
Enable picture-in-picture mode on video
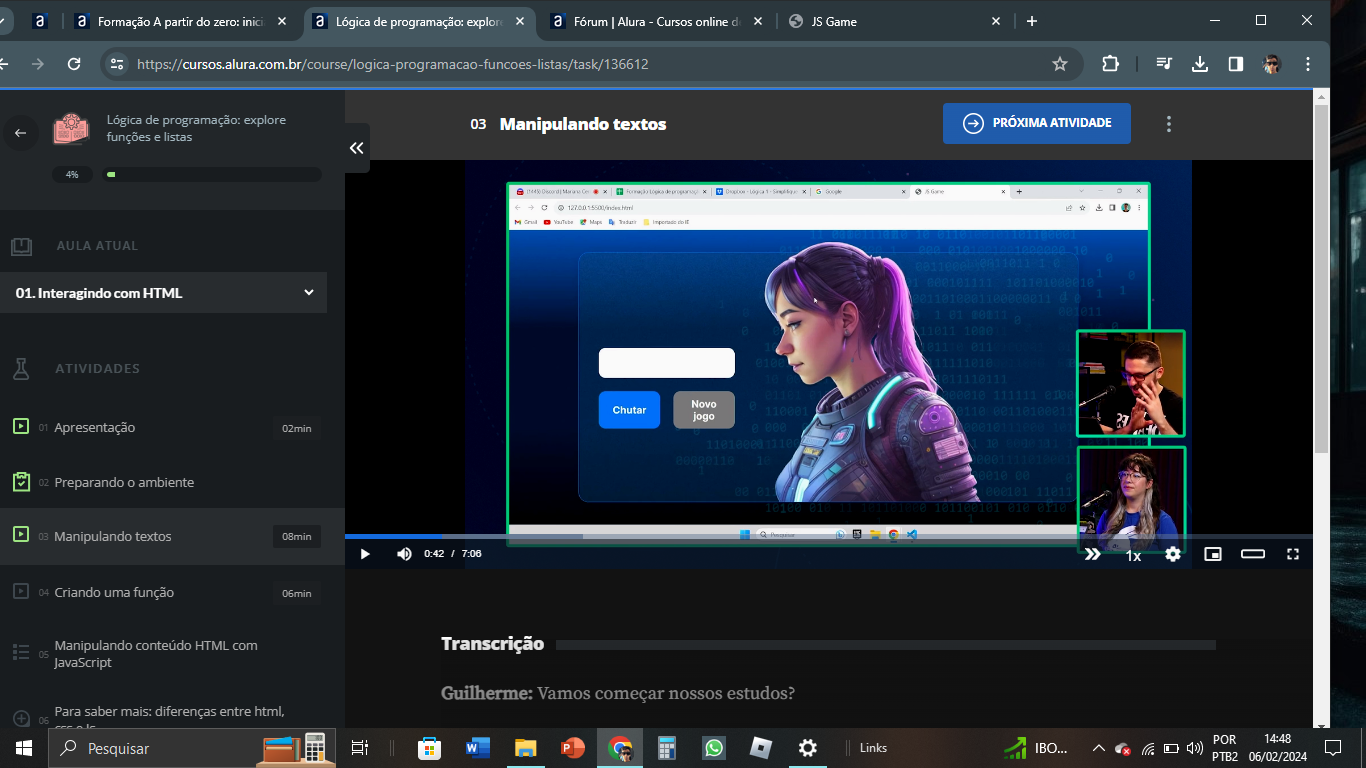[1213, 553]
